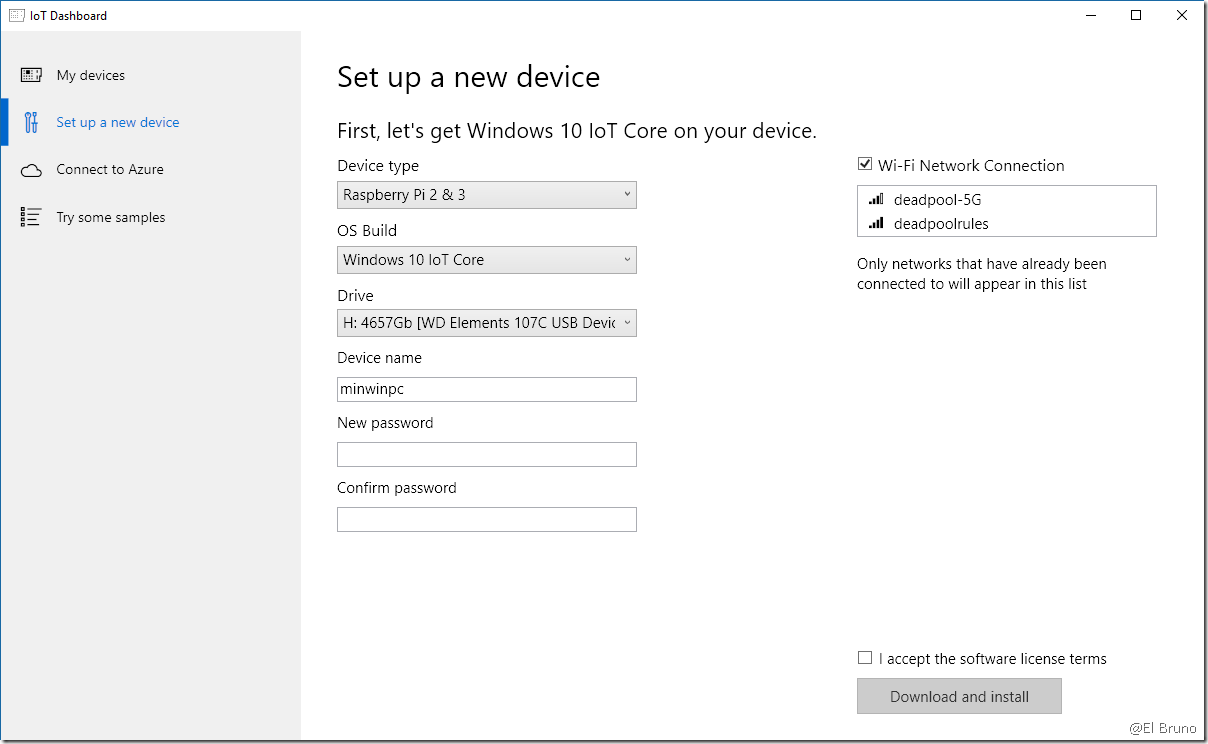Click signal strength icon beside deadpoolrules

[876, 223]
